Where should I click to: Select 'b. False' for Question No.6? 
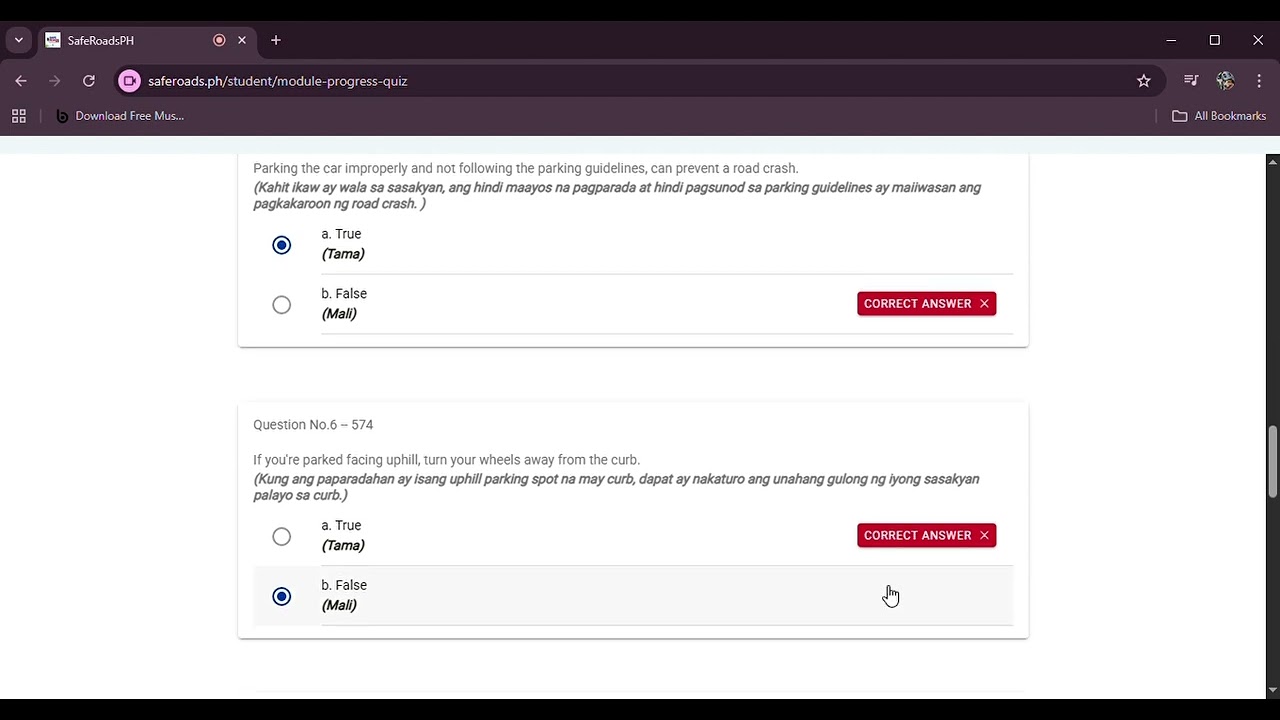282,597
